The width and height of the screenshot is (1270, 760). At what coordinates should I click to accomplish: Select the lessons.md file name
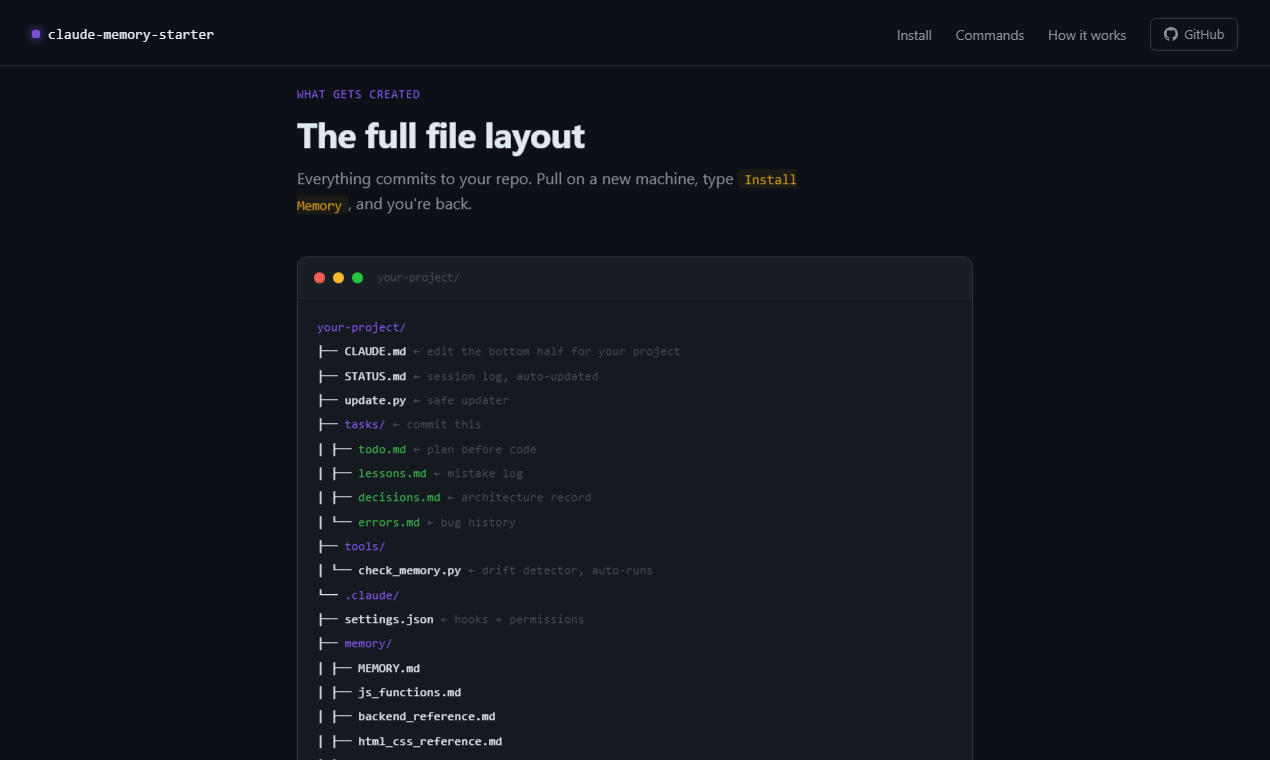pos(392,473)
